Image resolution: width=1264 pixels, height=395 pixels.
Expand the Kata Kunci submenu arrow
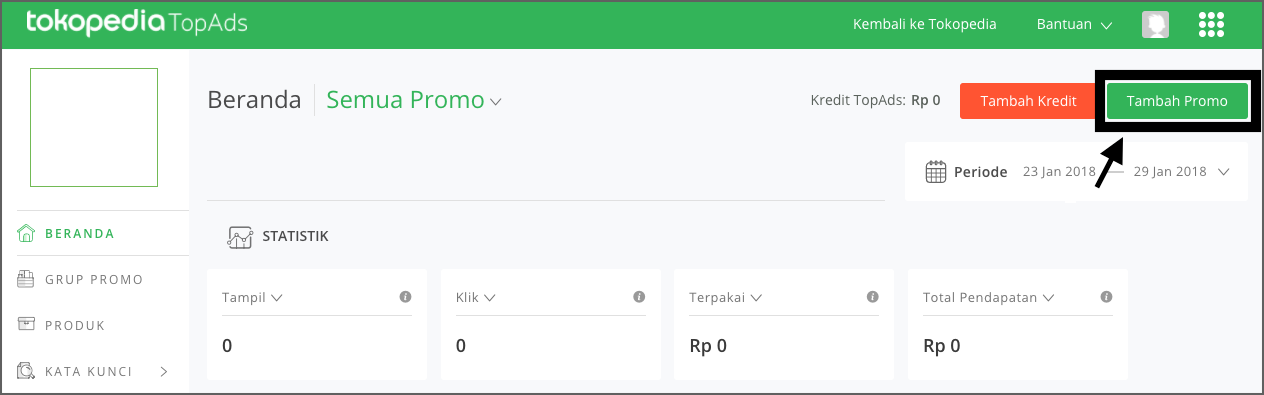[x=164, y=372]
